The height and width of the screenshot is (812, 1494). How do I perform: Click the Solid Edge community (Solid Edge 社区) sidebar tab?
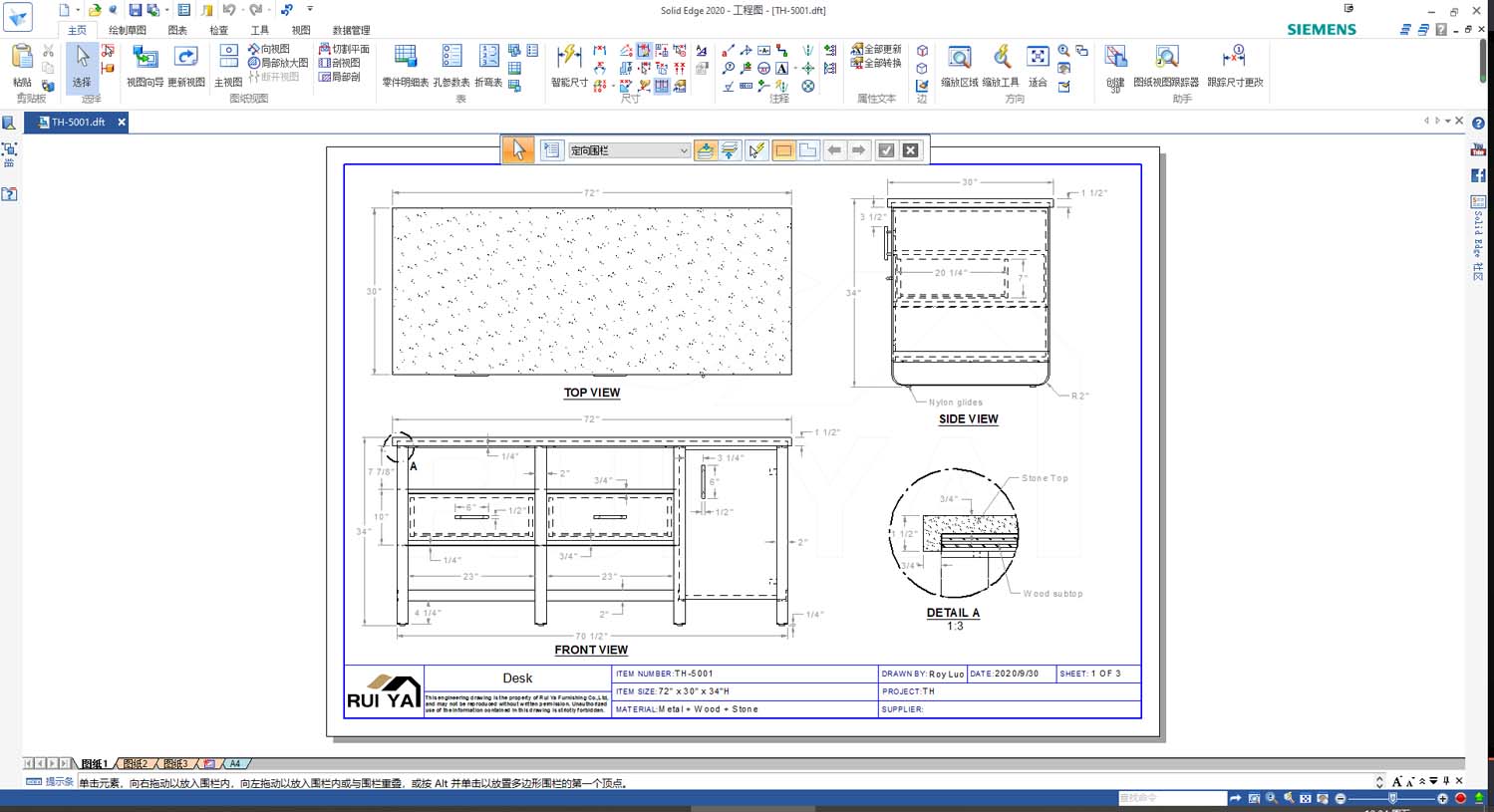click(1478, 238)
